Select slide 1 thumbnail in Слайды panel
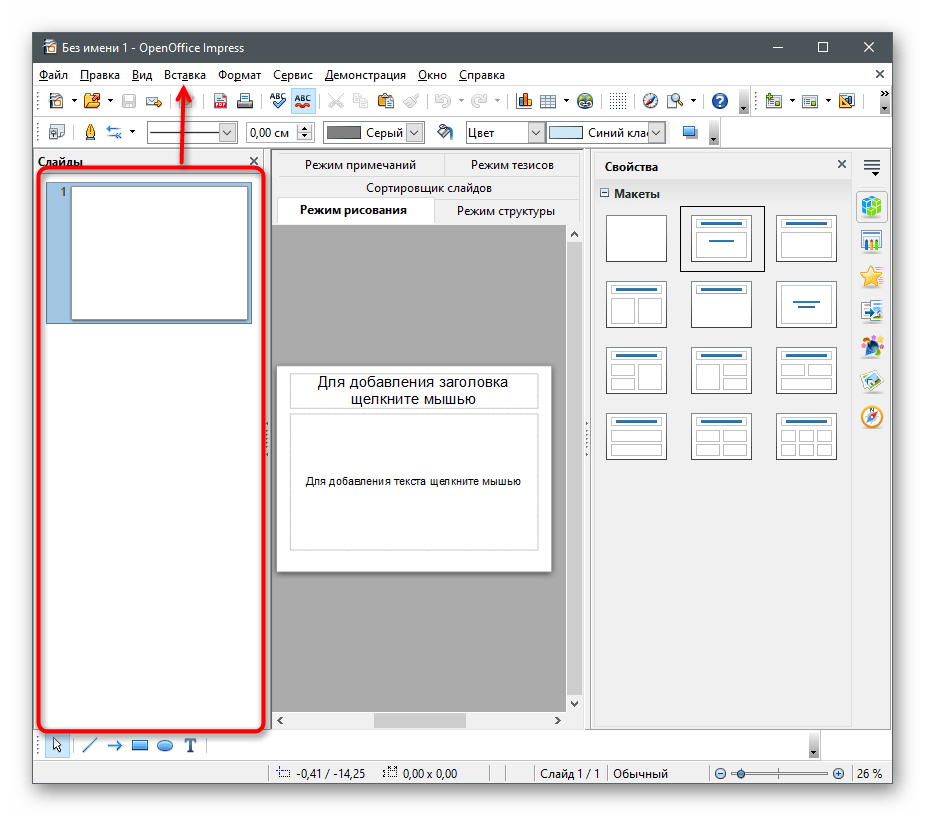The width and height of the screenshot is (925, 816). pos(159,253)
